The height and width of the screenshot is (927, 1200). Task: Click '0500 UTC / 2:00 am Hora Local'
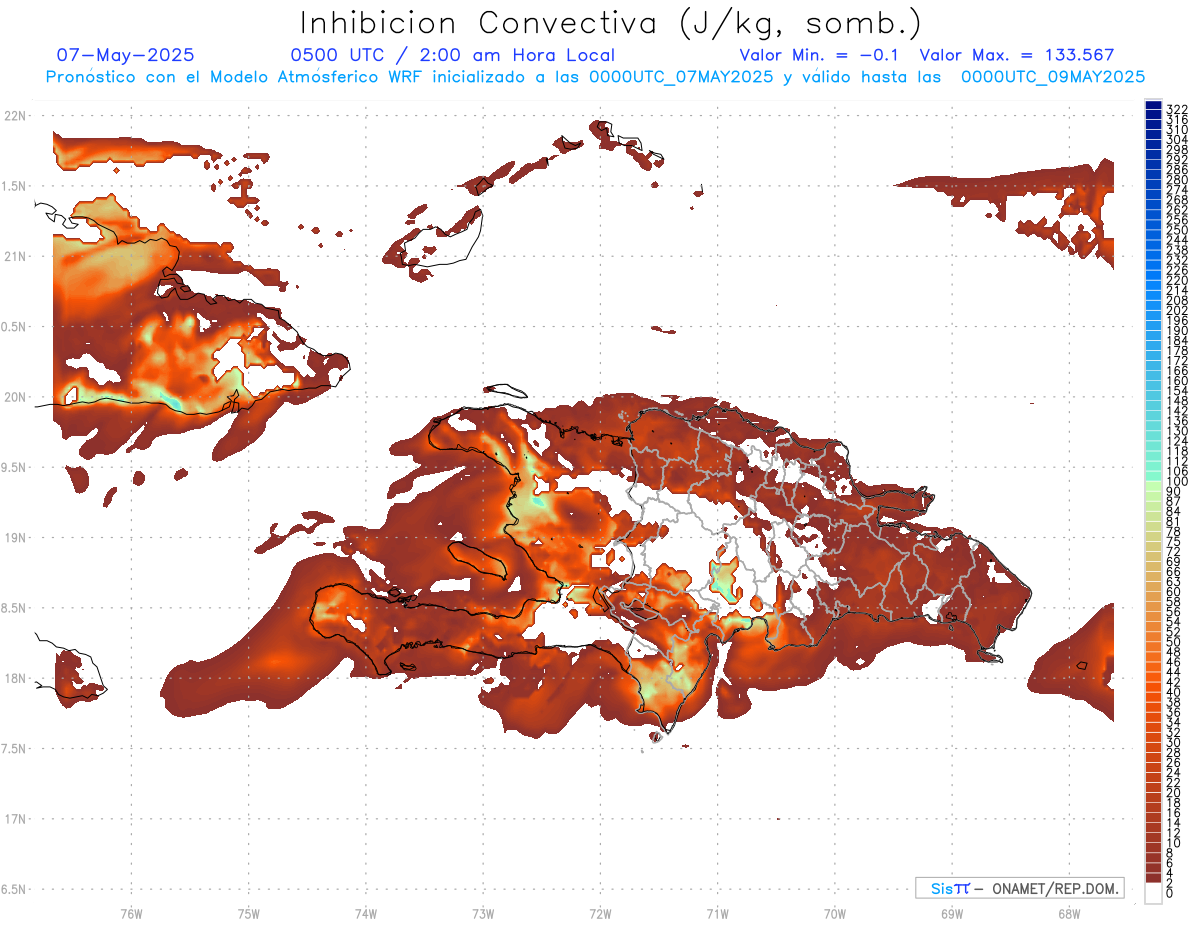[x=452, y=55]
